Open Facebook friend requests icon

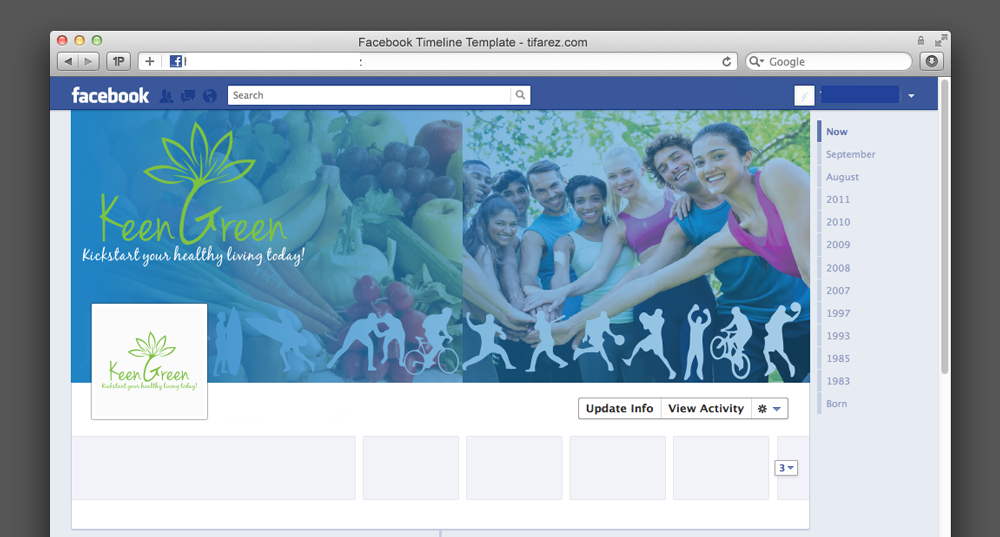click(166, 96)
